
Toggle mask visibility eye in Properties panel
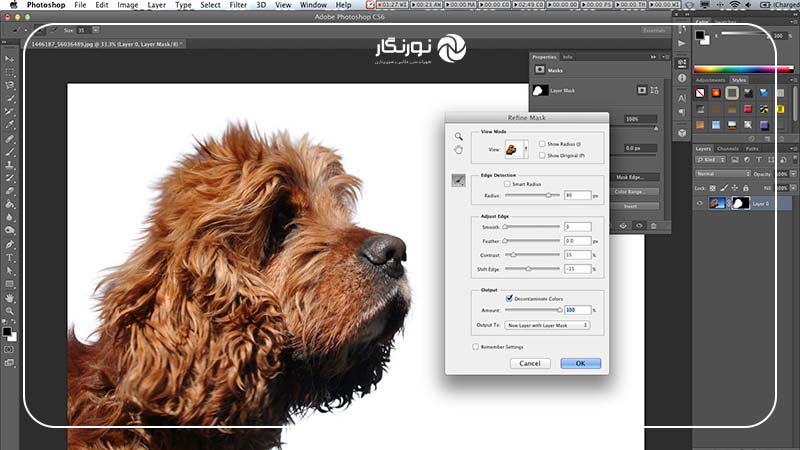[x=639, y=226]
